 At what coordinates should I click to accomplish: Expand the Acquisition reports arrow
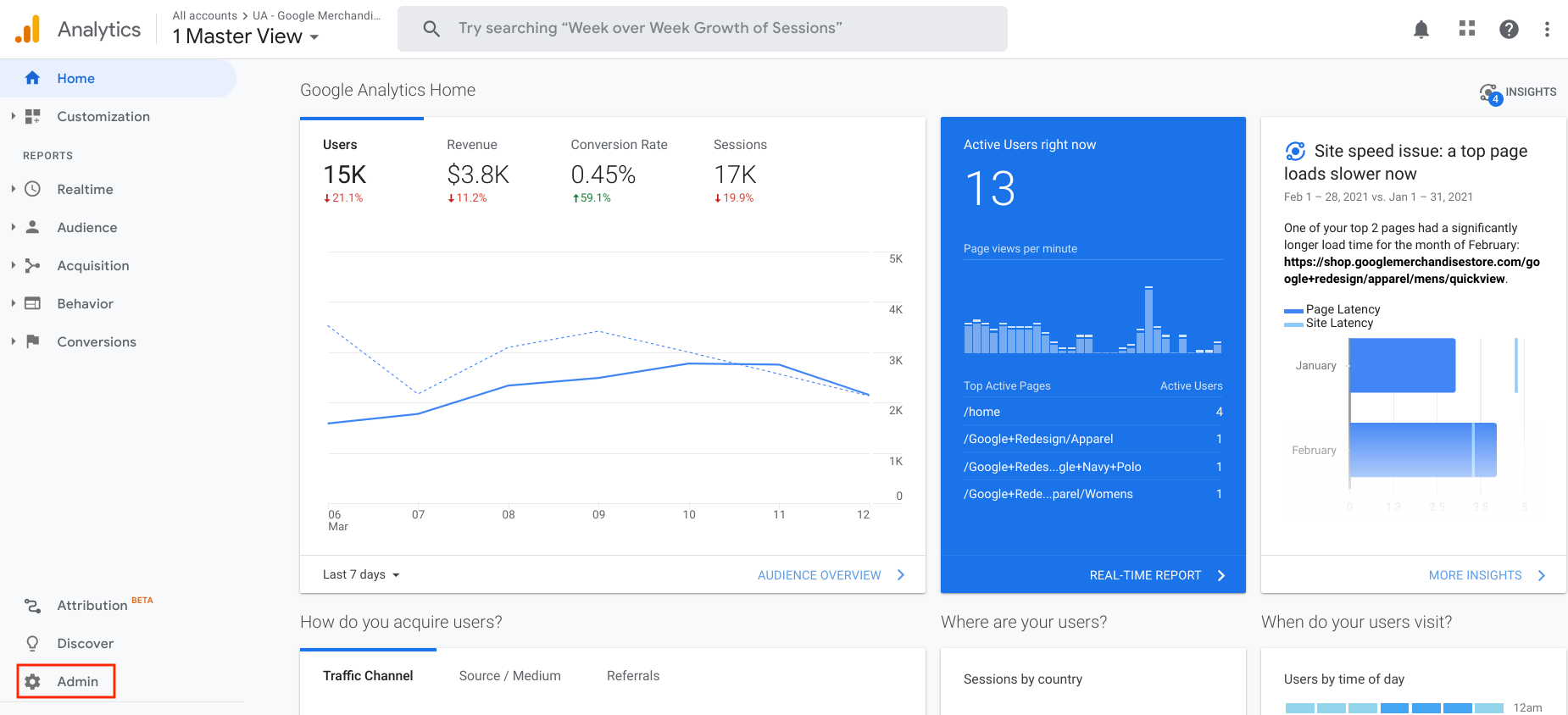(13, 265)
